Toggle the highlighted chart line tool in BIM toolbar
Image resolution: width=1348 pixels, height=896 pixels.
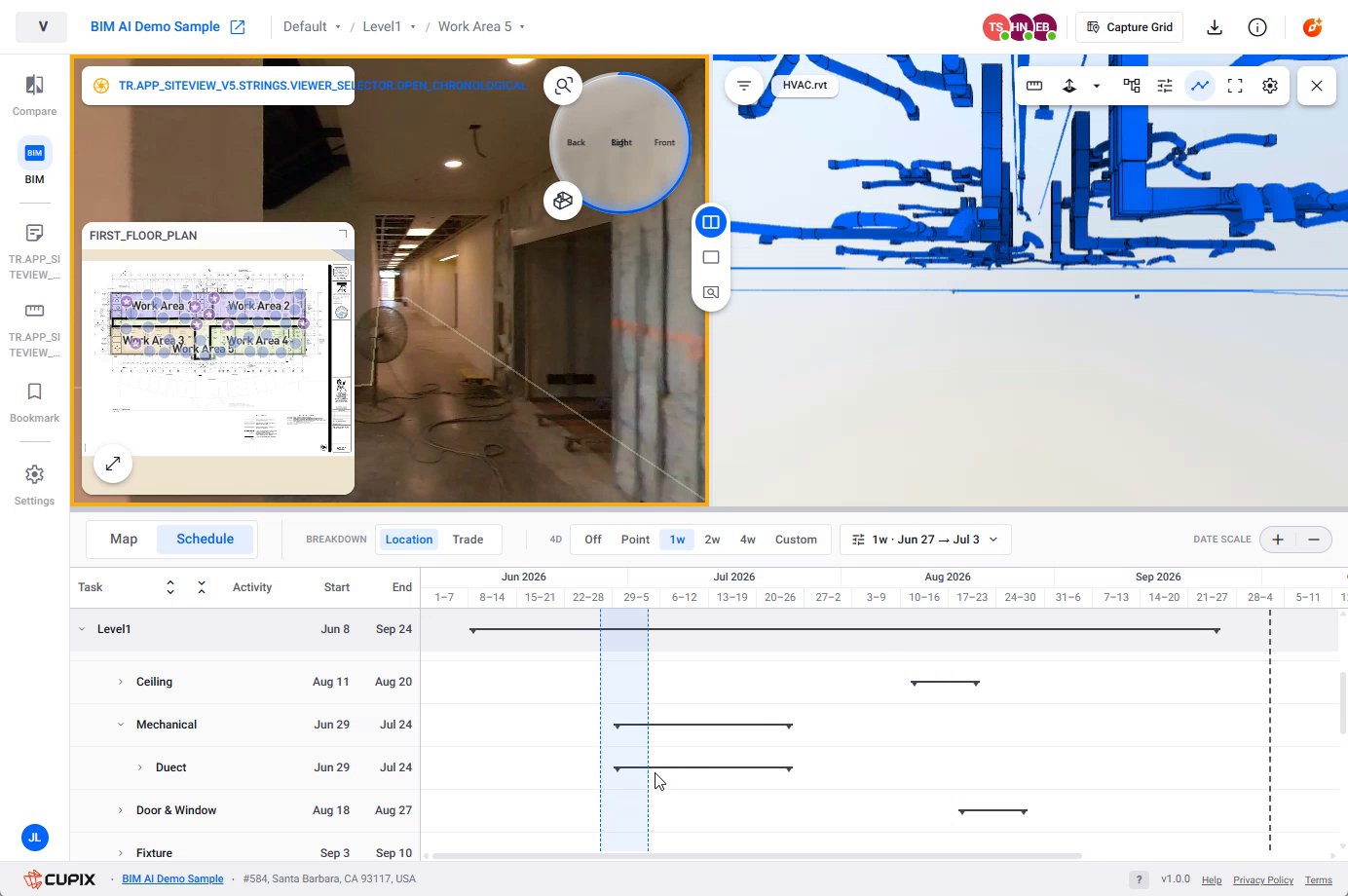pos(1200,86)
